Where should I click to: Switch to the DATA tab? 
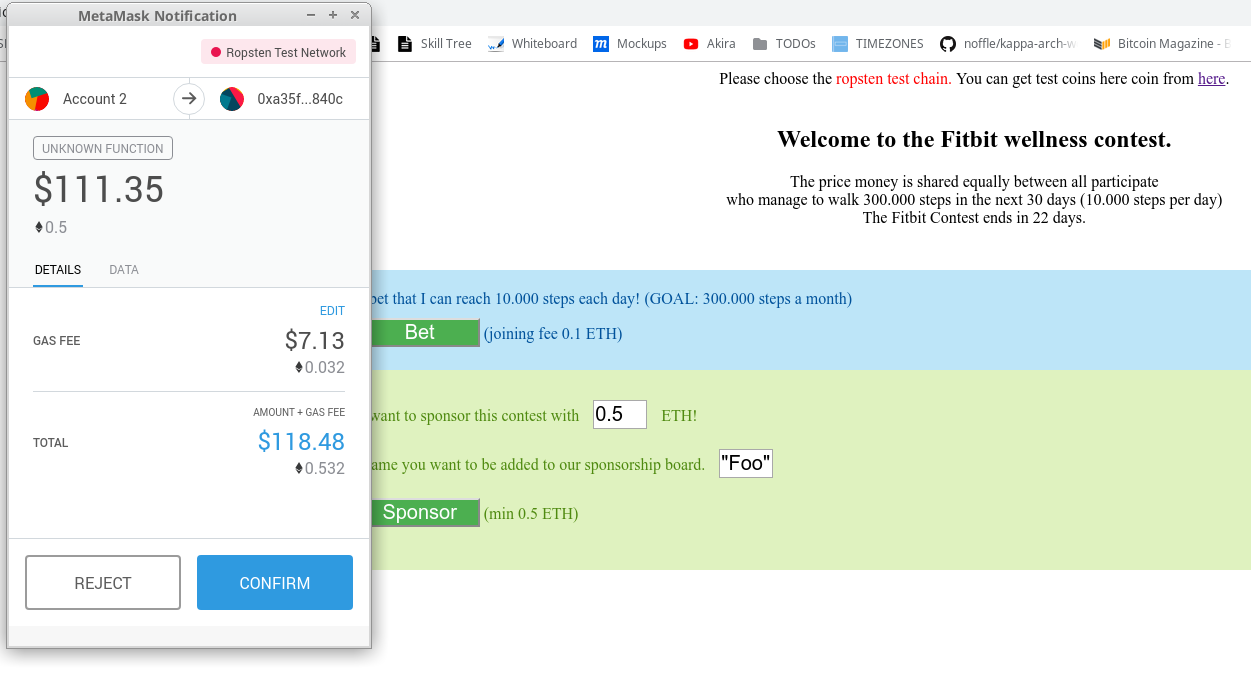pyautogui.click(x=124, y=270)
